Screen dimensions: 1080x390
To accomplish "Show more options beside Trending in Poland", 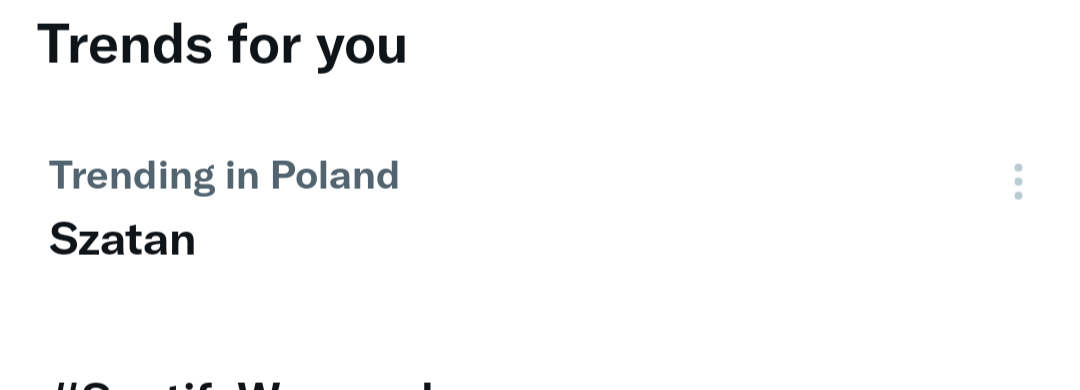I will pos(1018,182).
